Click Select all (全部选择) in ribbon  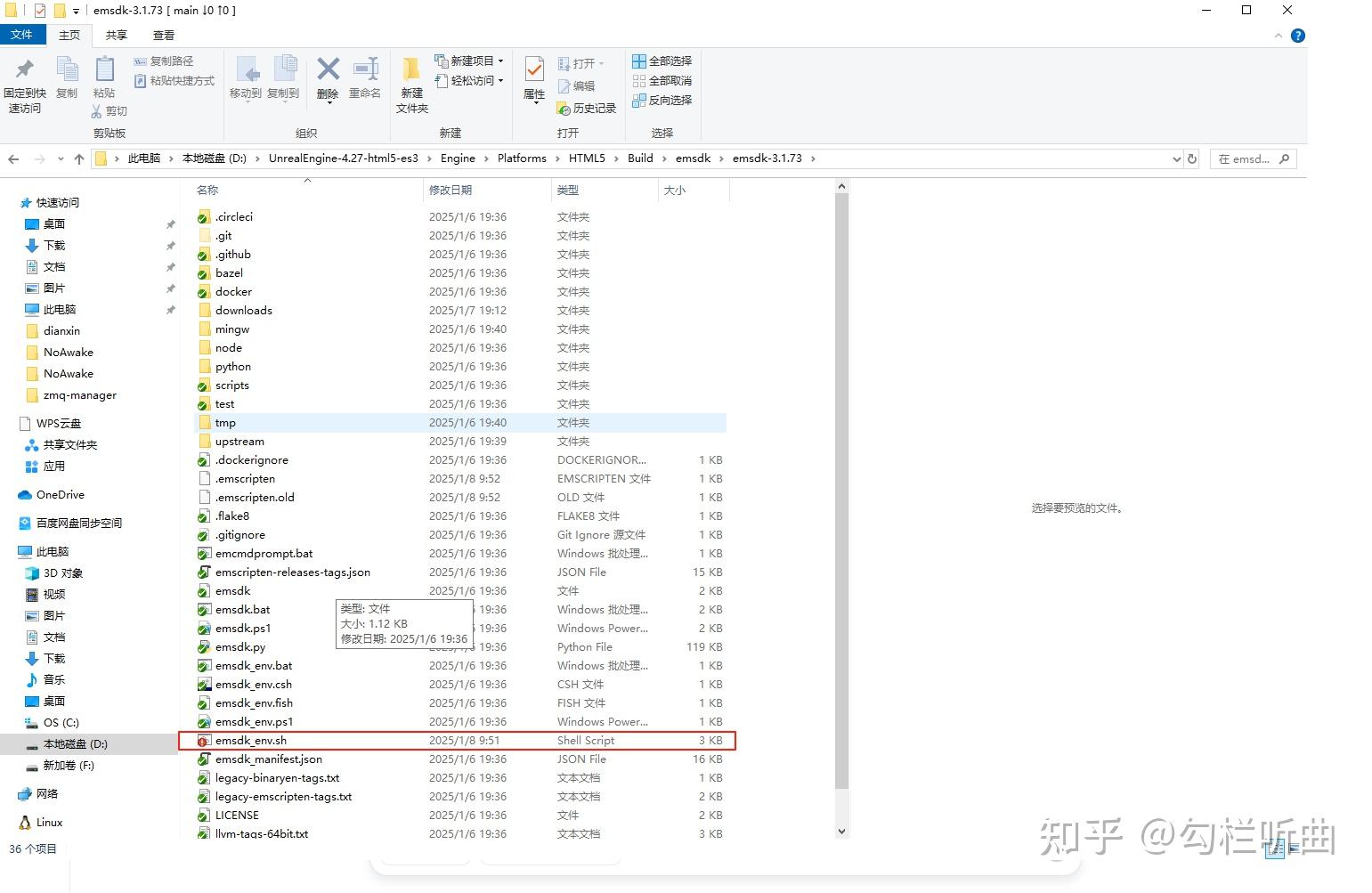(662, 61)
